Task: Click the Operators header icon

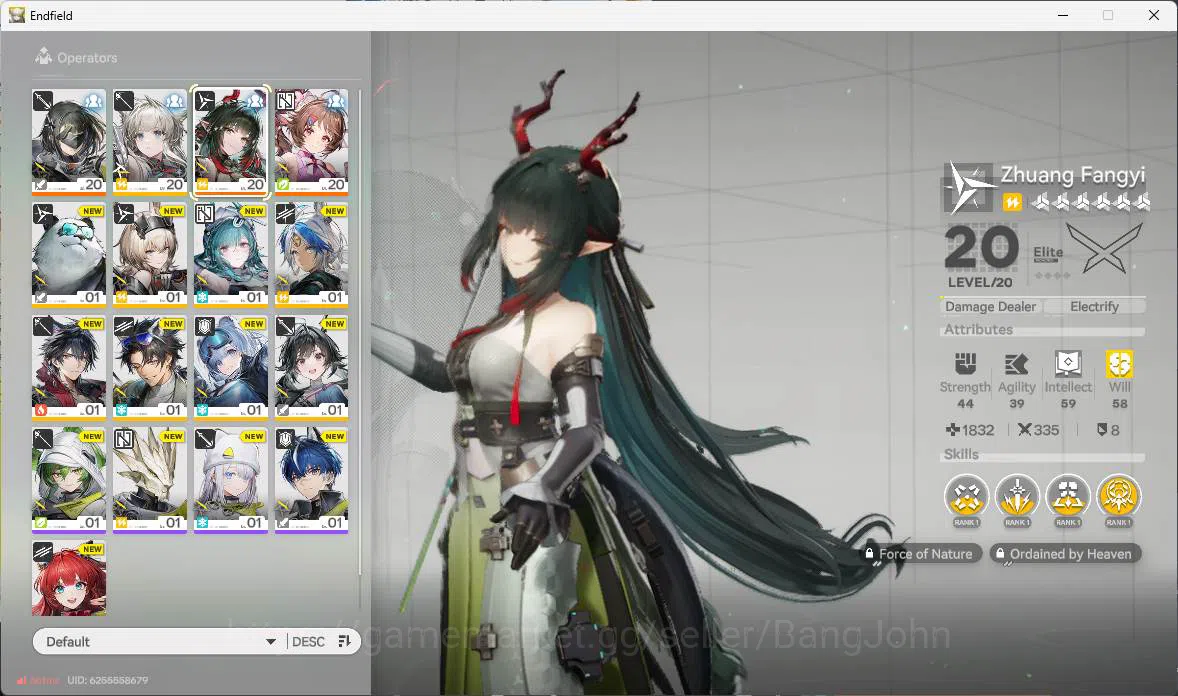Action: coord(43,56)
